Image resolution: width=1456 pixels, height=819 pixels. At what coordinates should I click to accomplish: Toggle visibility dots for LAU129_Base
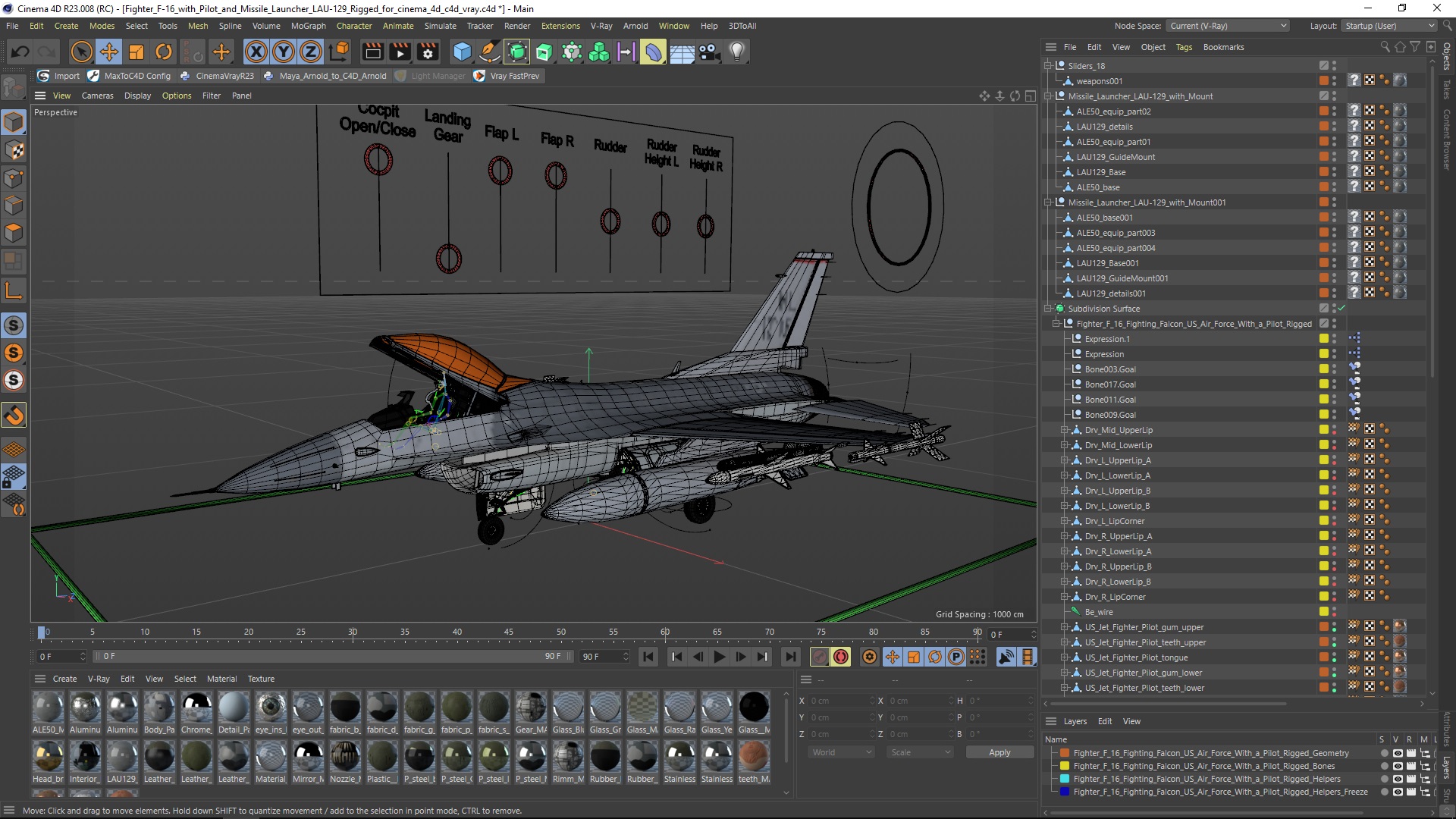[1335, 172]
